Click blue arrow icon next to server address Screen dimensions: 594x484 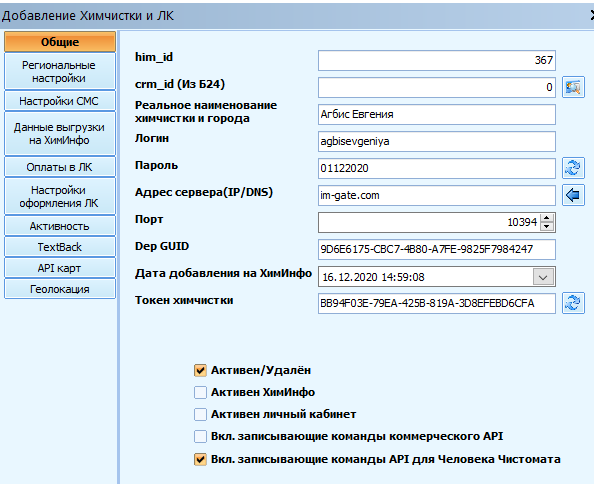coord(573,195)
